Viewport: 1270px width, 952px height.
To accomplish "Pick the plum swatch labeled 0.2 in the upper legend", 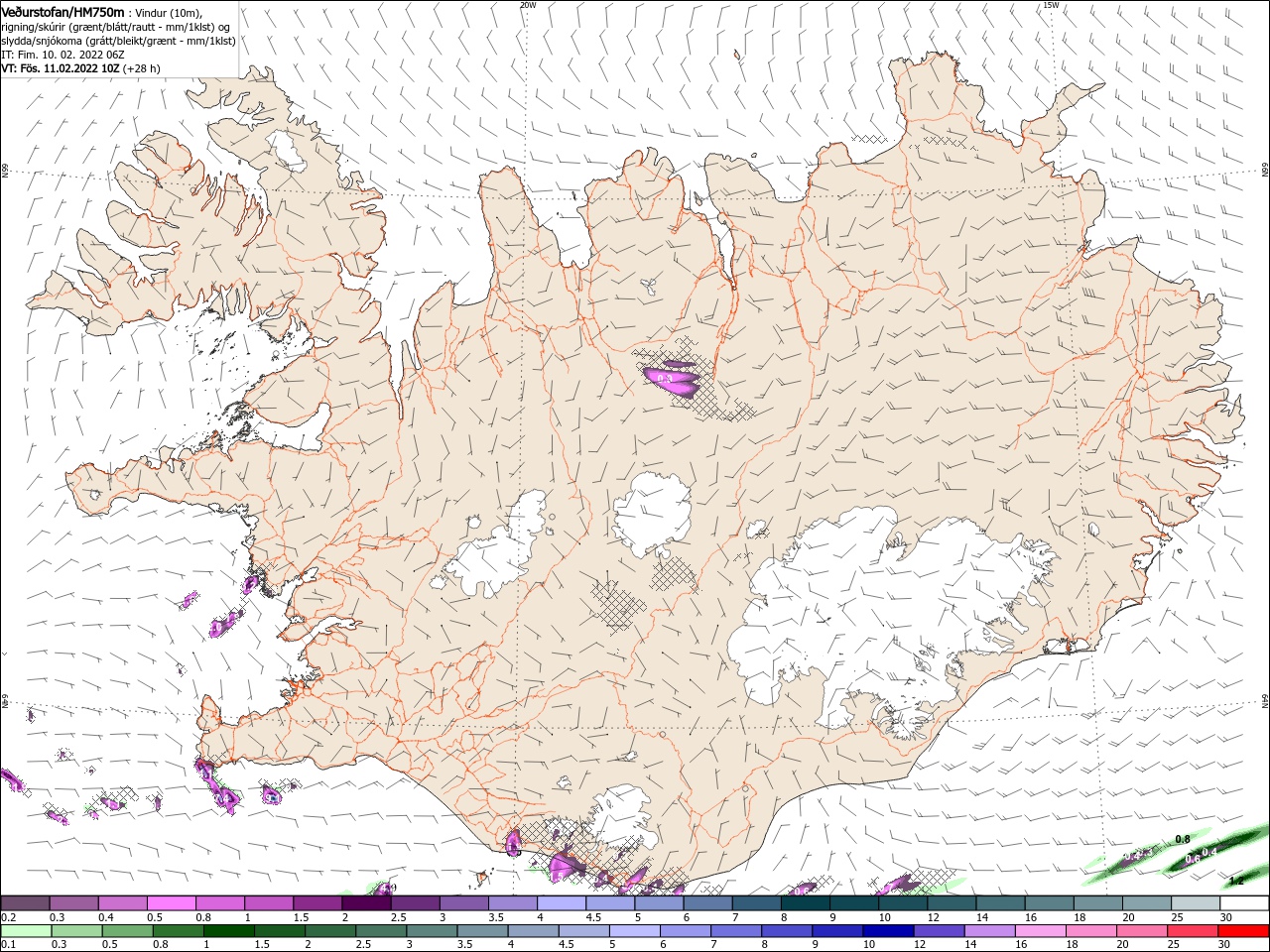I will click(x=25, y=903).
